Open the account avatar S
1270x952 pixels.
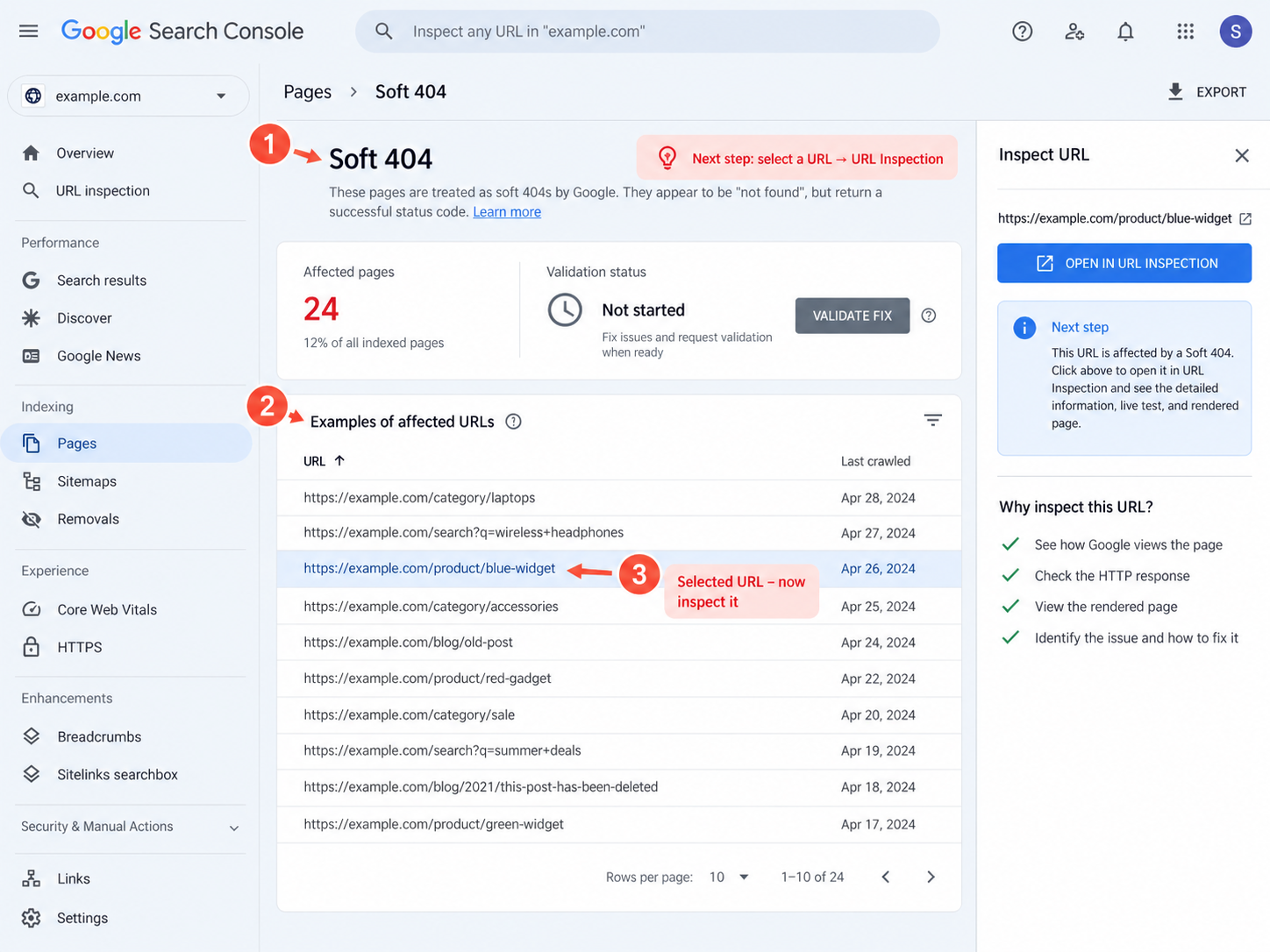(x=1235, y=32)
